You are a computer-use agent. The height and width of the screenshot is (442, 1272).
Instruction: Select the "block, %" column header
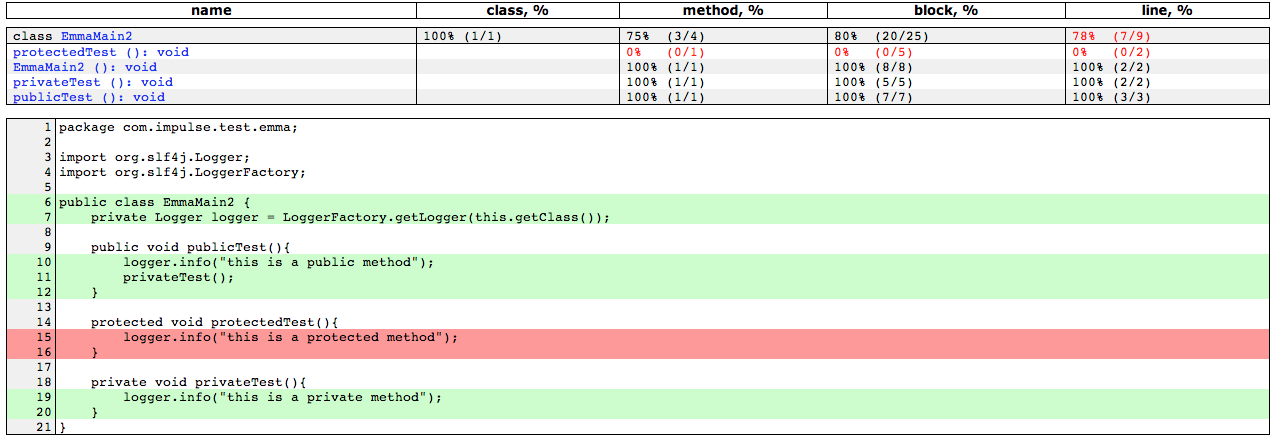click(x=944, y=10)
